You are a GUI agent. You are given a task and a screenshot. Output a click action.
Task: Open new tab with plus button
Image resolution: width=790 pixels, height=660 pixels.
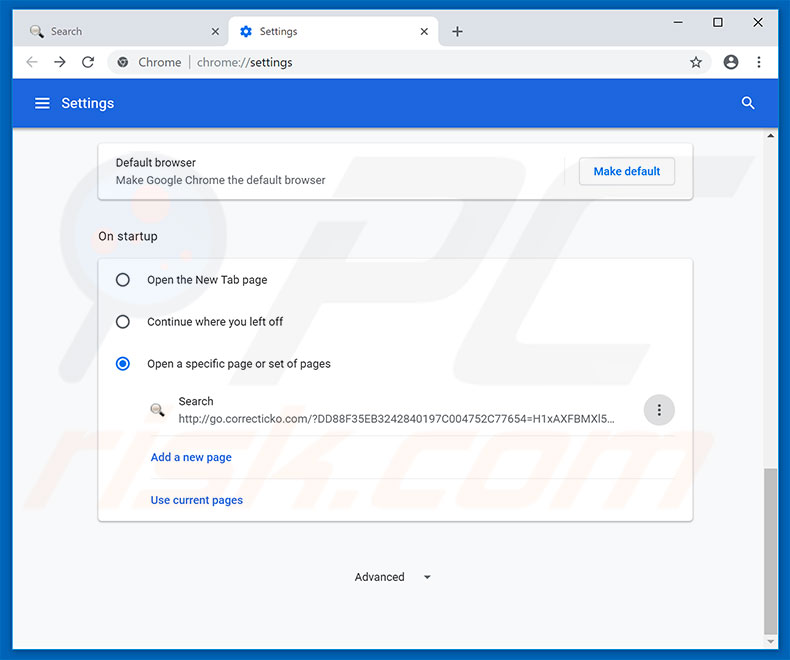coord(457,32)
